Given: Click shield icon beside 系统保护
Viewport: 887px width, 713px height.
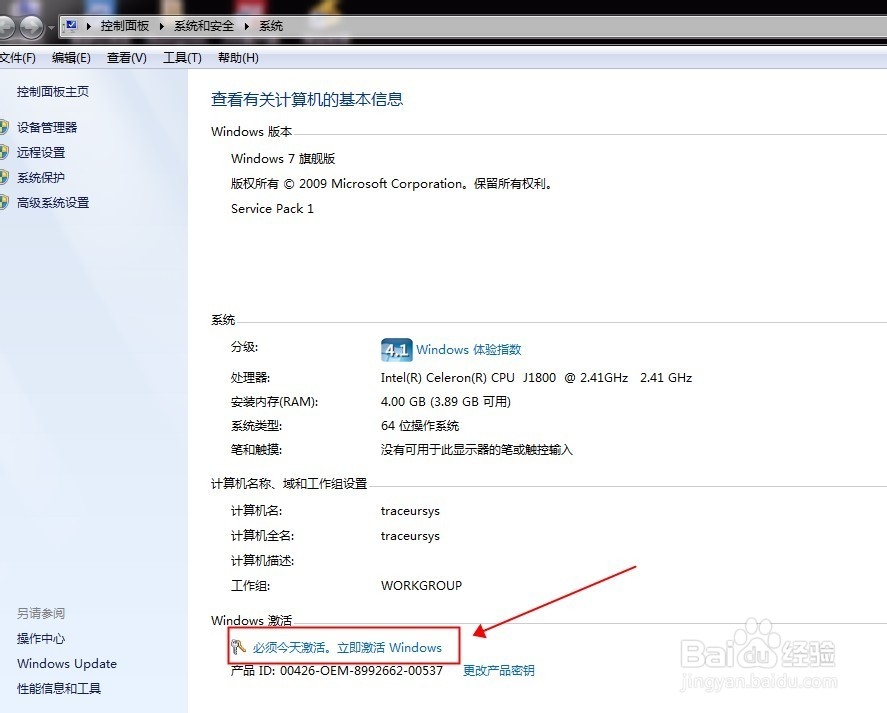Looking at the screenshot, I should 5,177.
